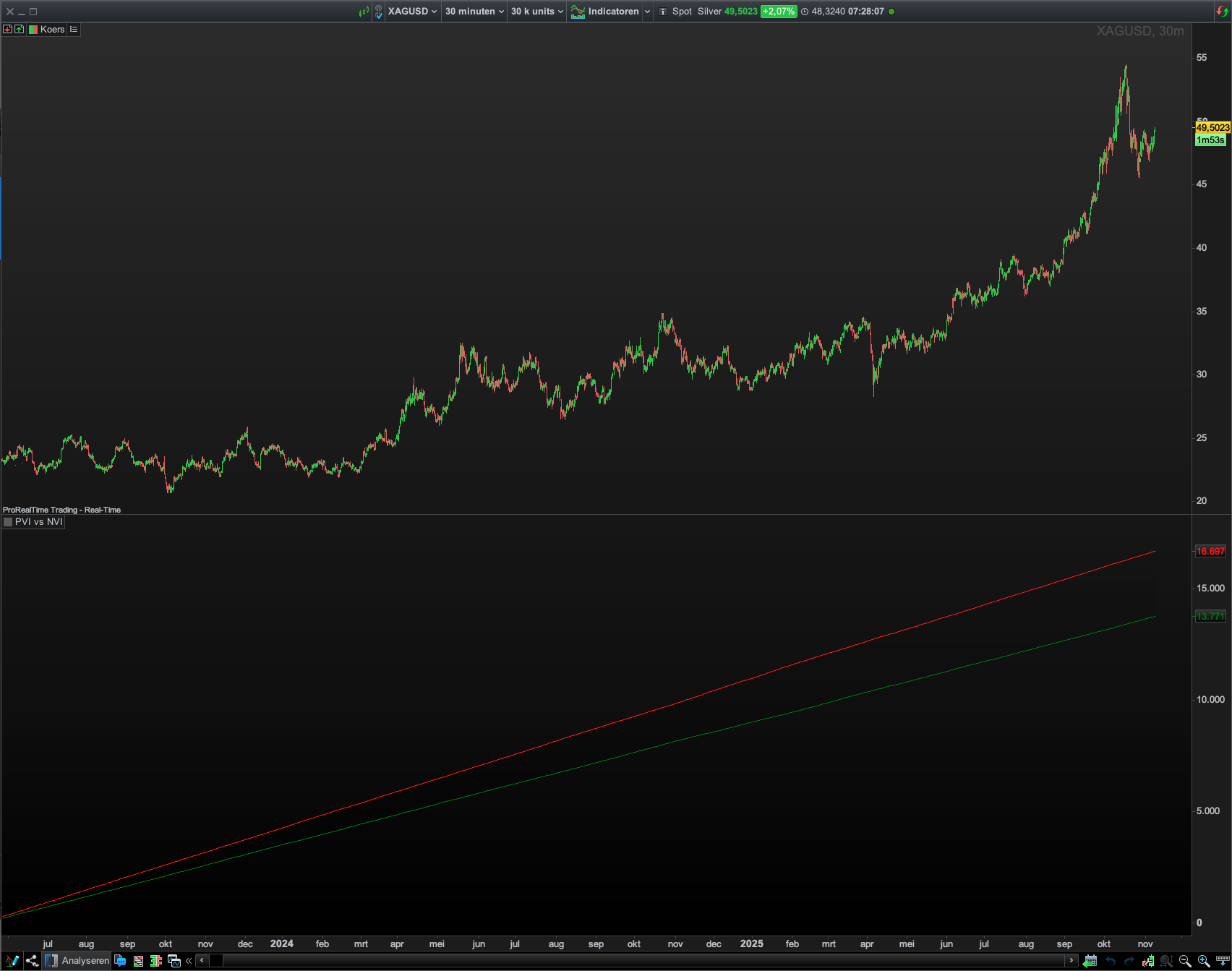Viewport: 1232px width, 971px height.
Task: Click the scrollbar right arrow
Action: (1072, 961)
